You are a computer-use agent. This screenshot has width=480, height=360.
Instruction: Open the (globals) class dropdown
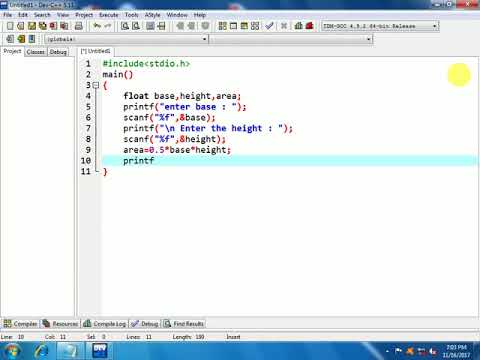point(126,39)
